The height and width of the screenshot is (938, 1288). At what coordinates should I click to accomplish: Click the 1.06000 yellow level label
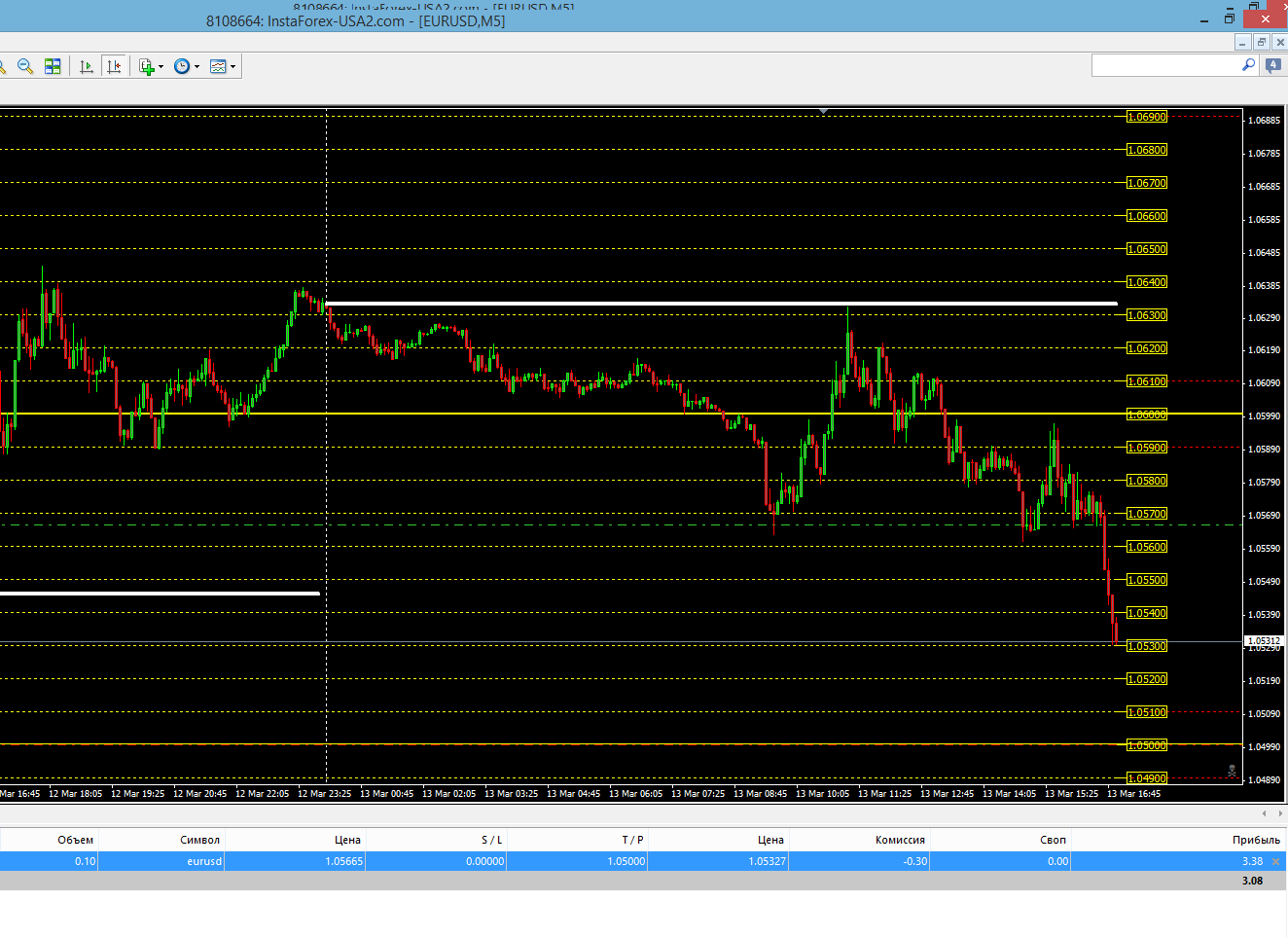[x=1147, y=415]
